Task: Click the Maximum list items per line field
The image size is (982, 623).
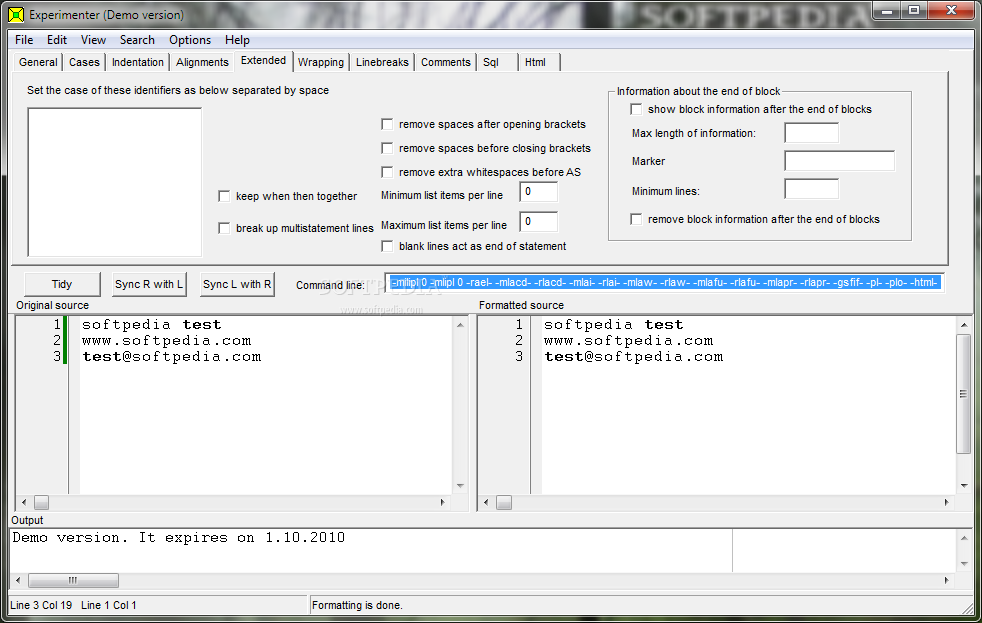Action: point(539,222)
